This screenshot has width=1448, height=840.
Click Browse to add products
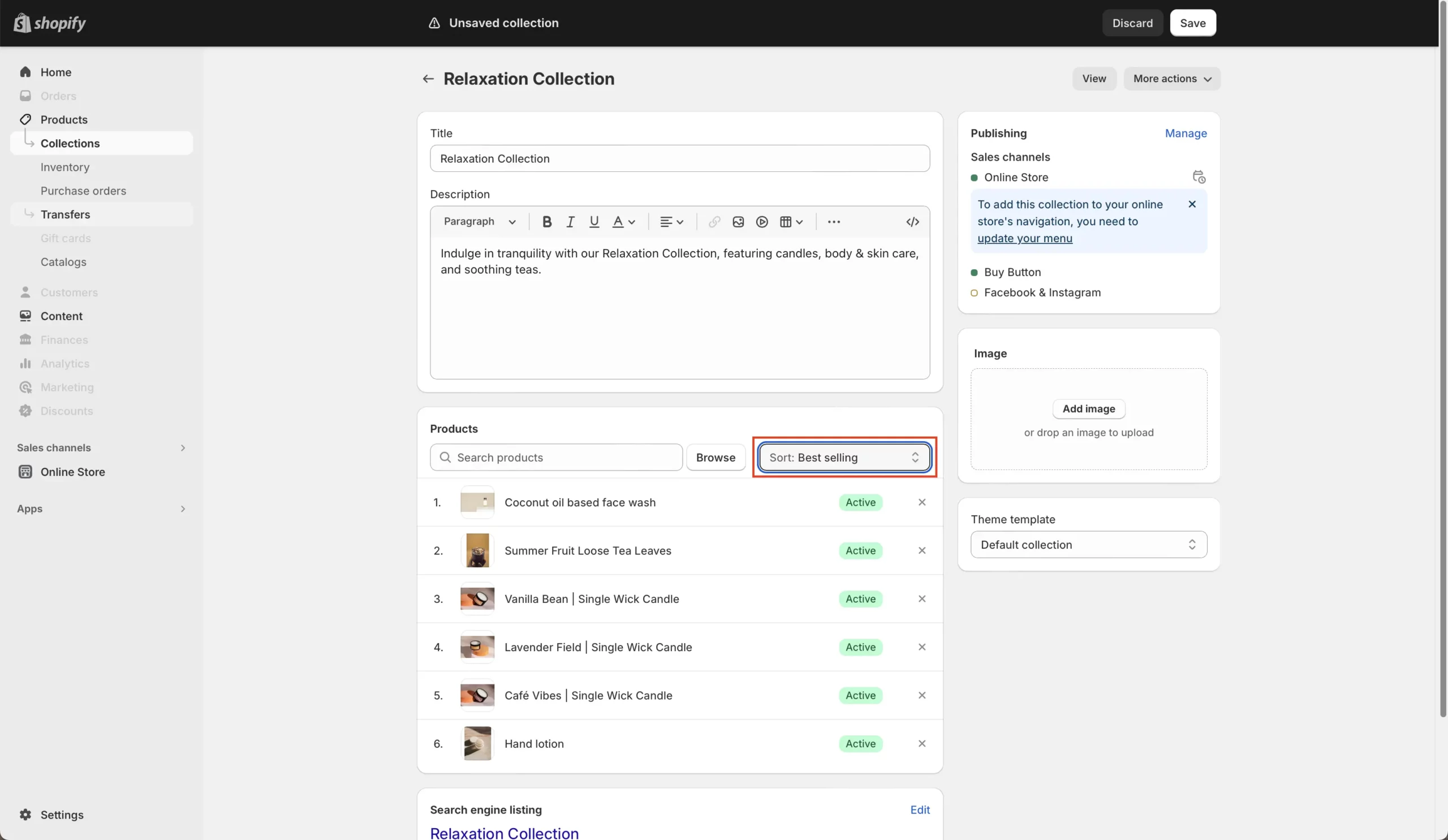(x=716, y=458)
